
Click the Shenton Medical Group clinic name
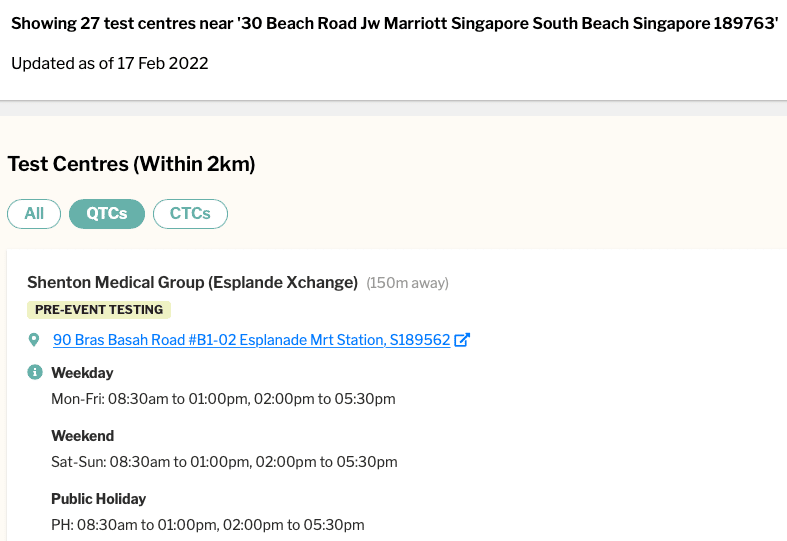point(192,282)
